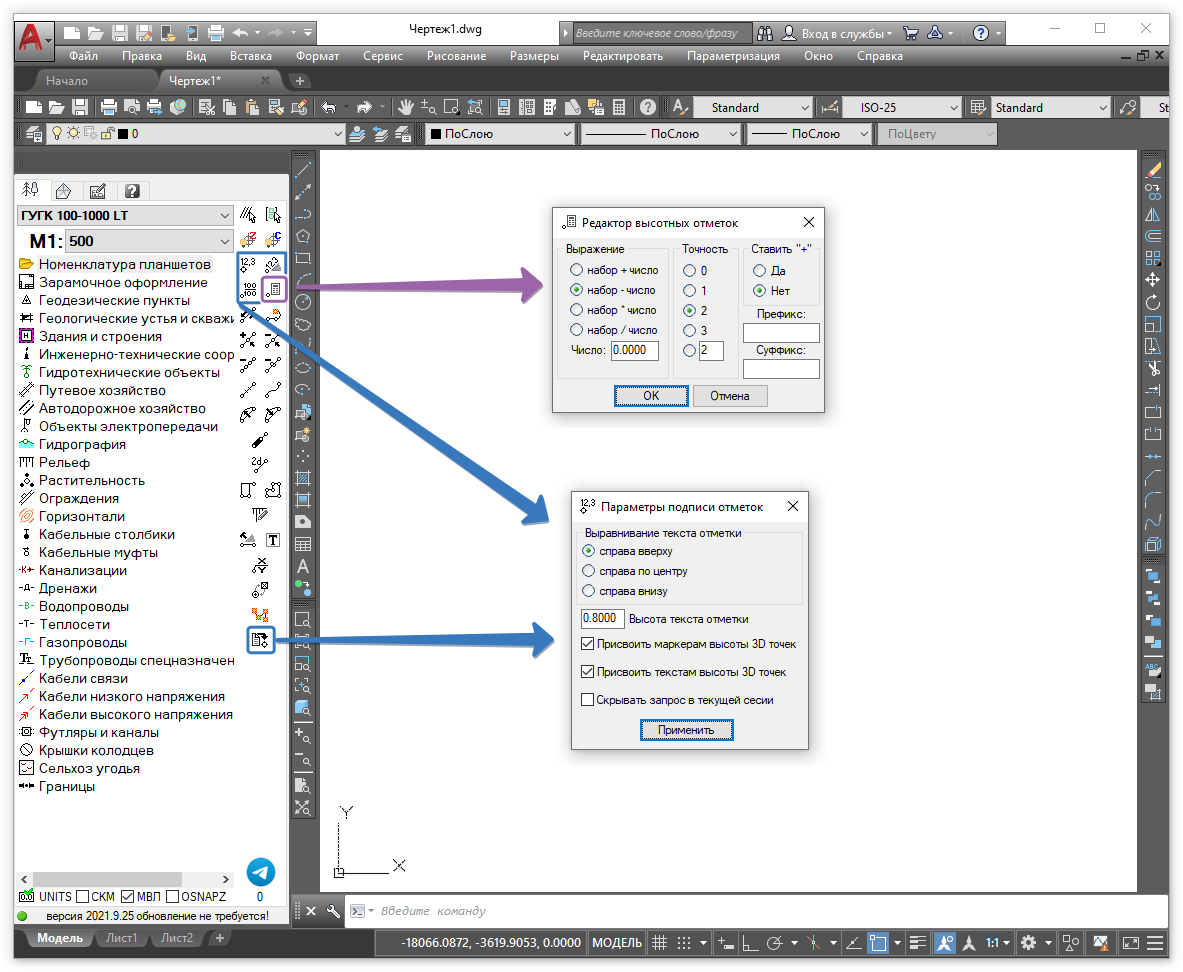Open the elevation mark editor icon
1183x972 pixels.
point(274,290)
